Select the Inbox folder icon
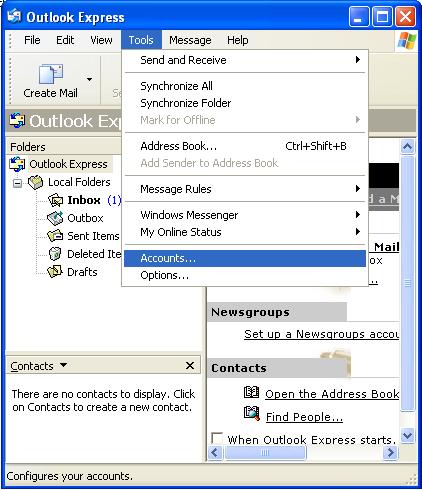The height and width of the screenshot is (490, 422). [x=55, y=200]
